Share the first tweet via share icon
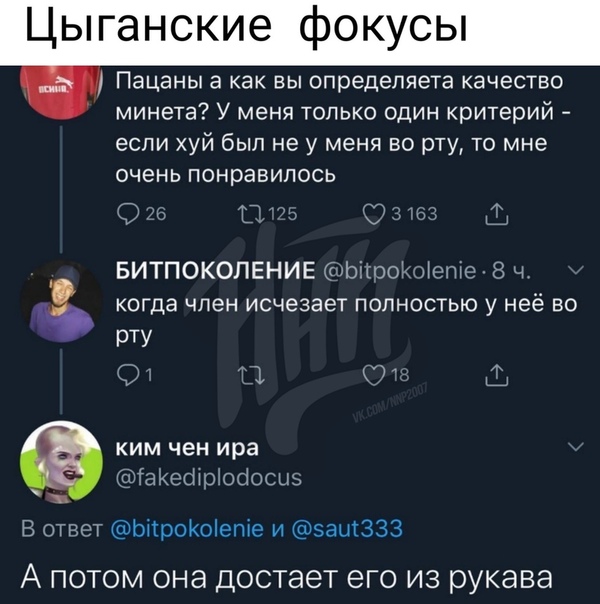The height and width of the screenshot is (604, 600). tap(497, 214)
